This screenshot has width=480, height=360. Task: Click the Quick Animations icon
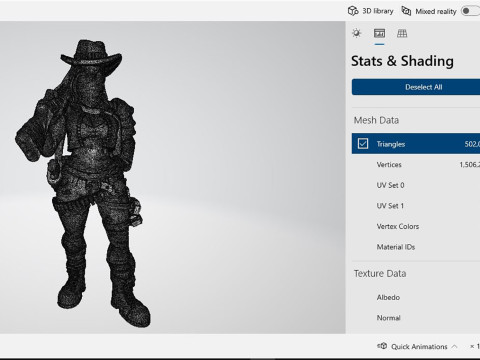tap(382, 346)
